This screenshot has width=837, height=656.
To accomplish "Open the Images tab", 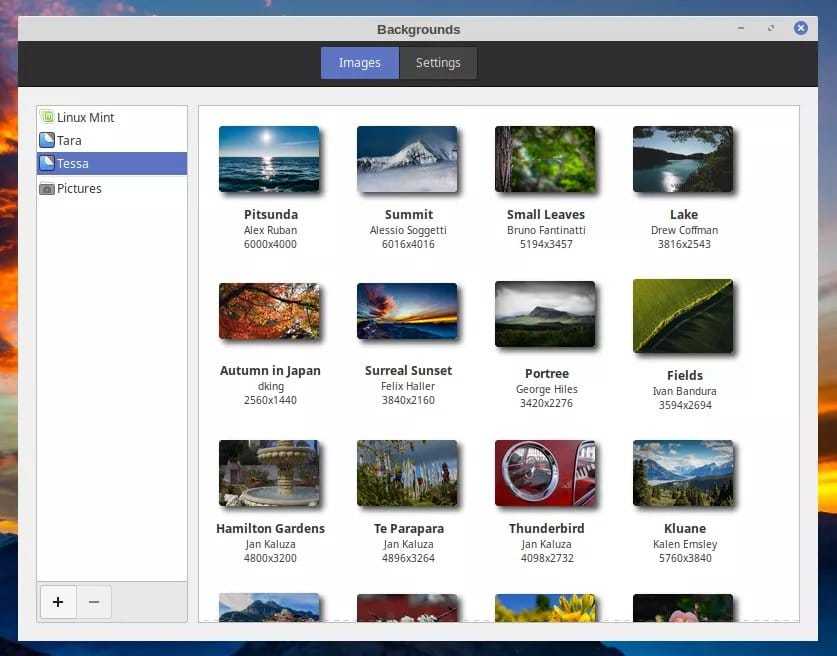I will click(359, 63).
